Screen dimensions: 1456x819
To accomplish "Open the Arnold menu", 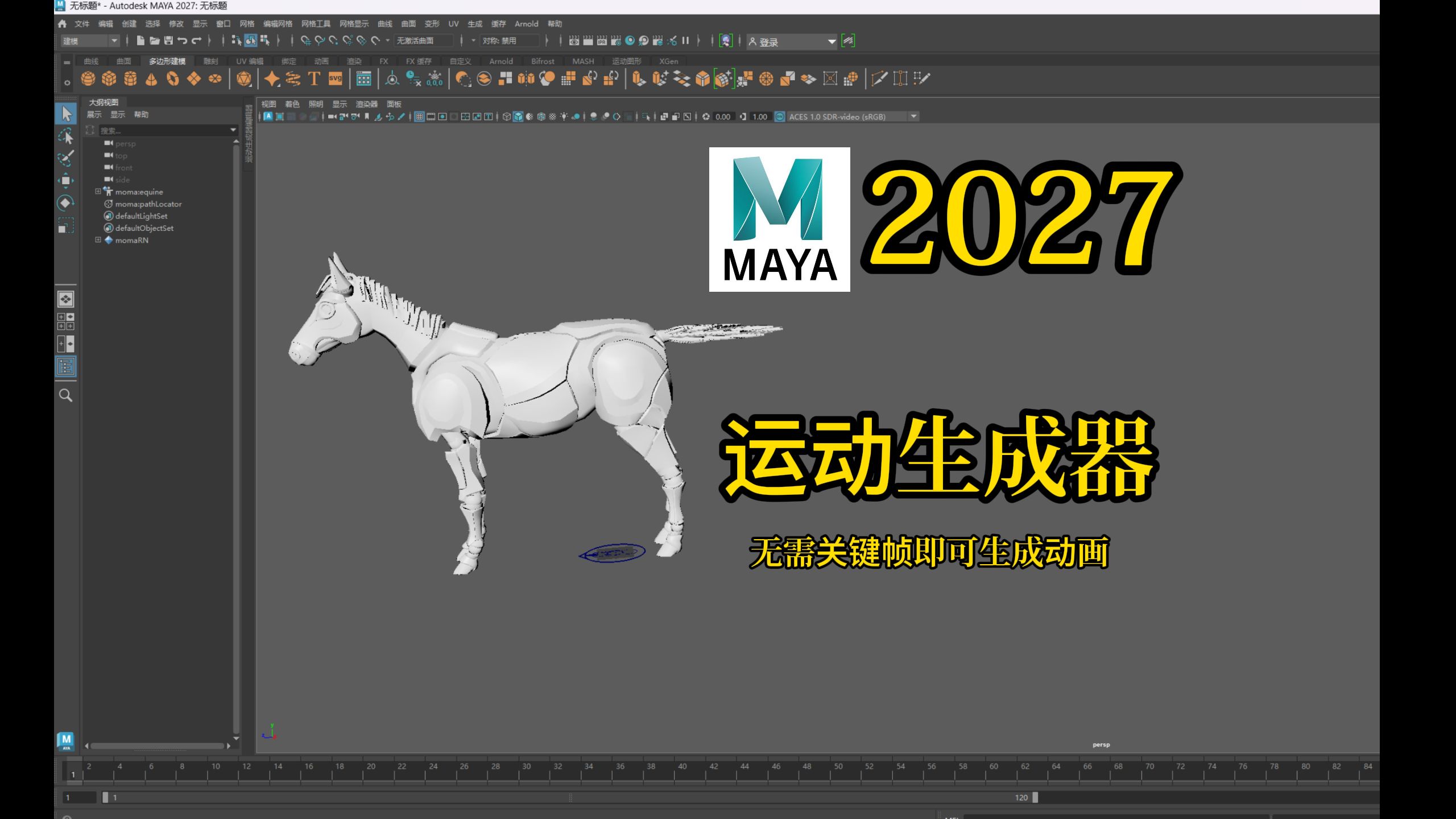I will coord(526,24).
